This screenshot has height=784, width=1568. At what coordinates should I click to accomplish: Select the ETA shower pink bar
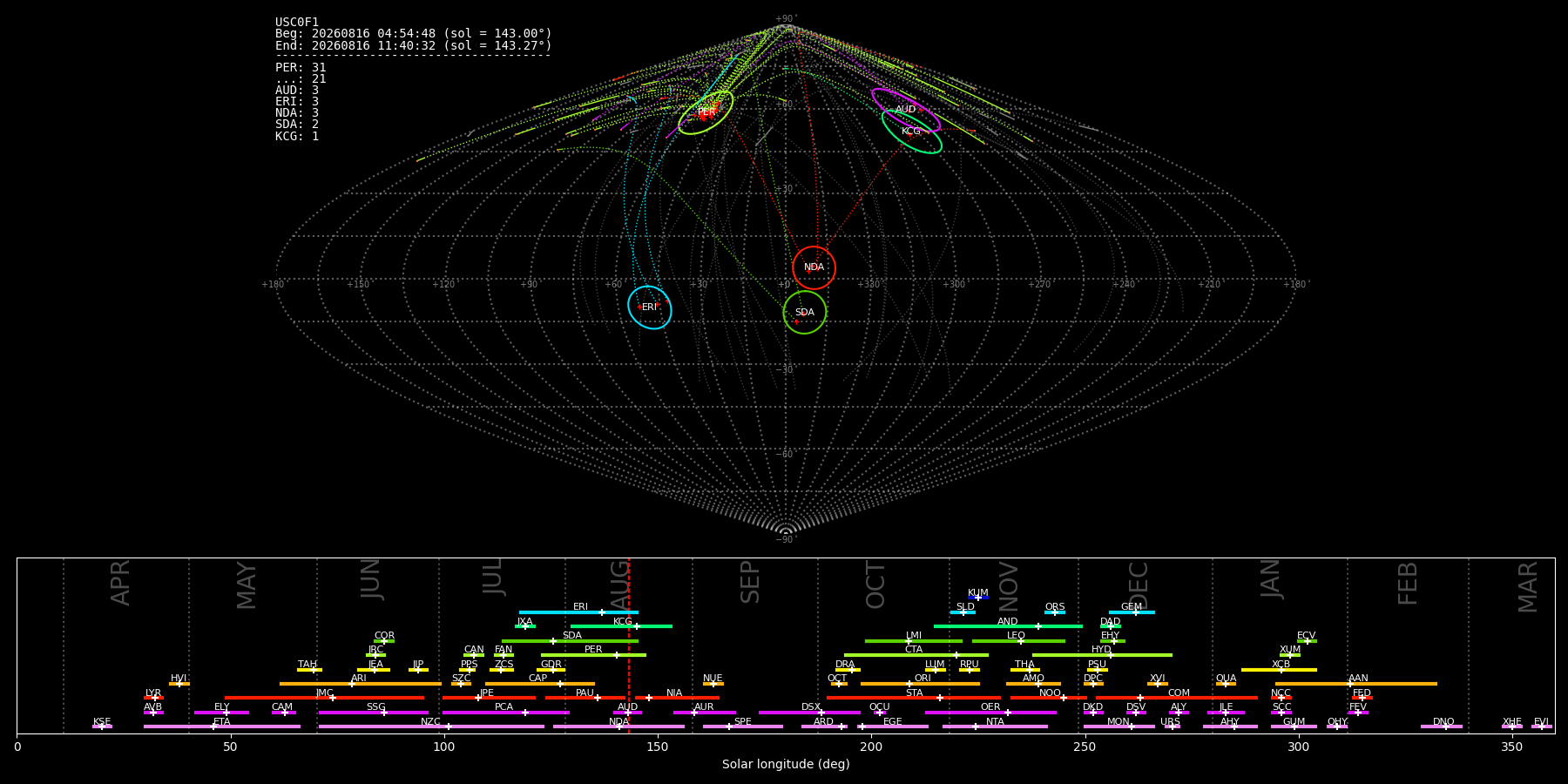[x=222, y=727]
